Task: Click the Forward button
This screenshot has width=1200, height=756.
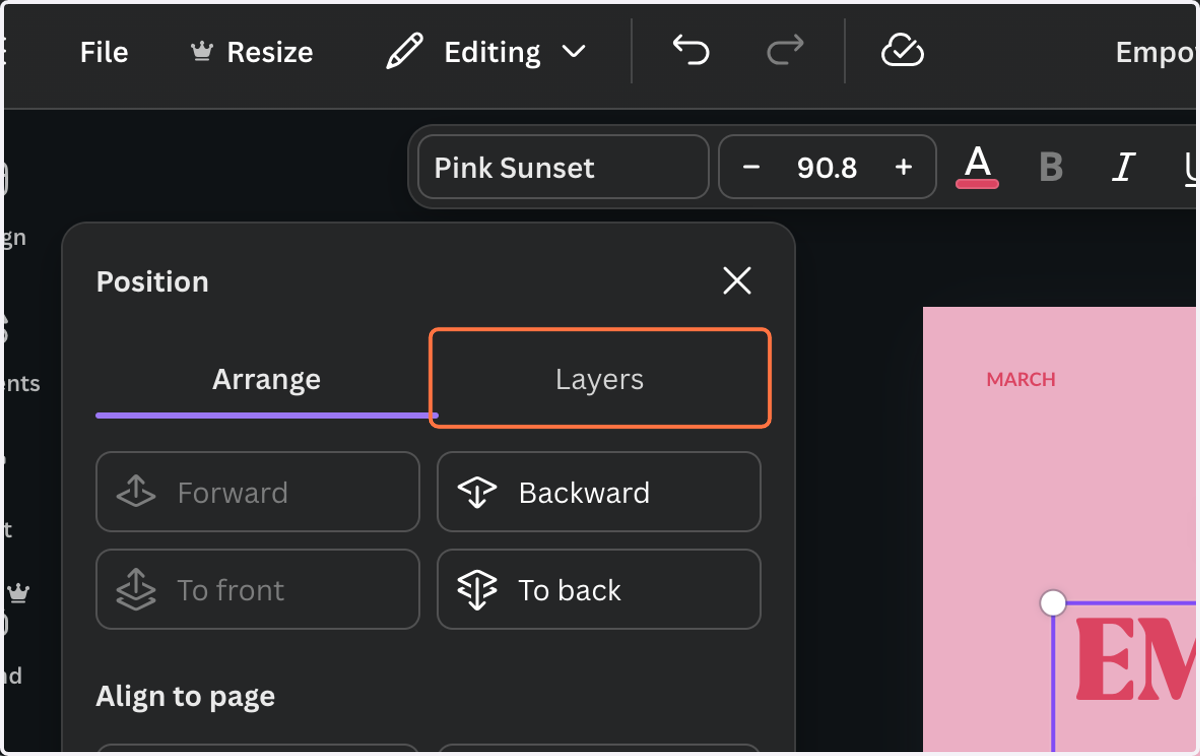Action: pyautogui.click(x=258, y=492)
